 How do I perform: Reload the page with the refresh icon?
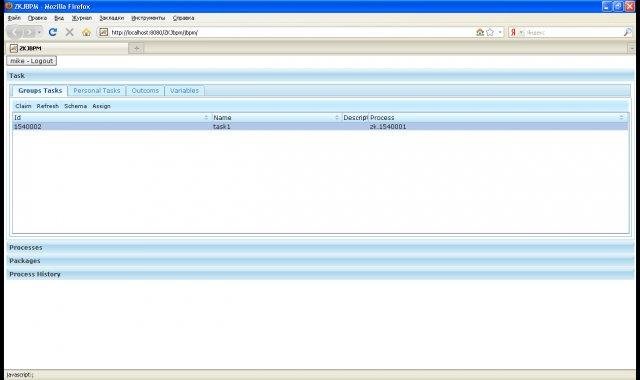[53, 32]
